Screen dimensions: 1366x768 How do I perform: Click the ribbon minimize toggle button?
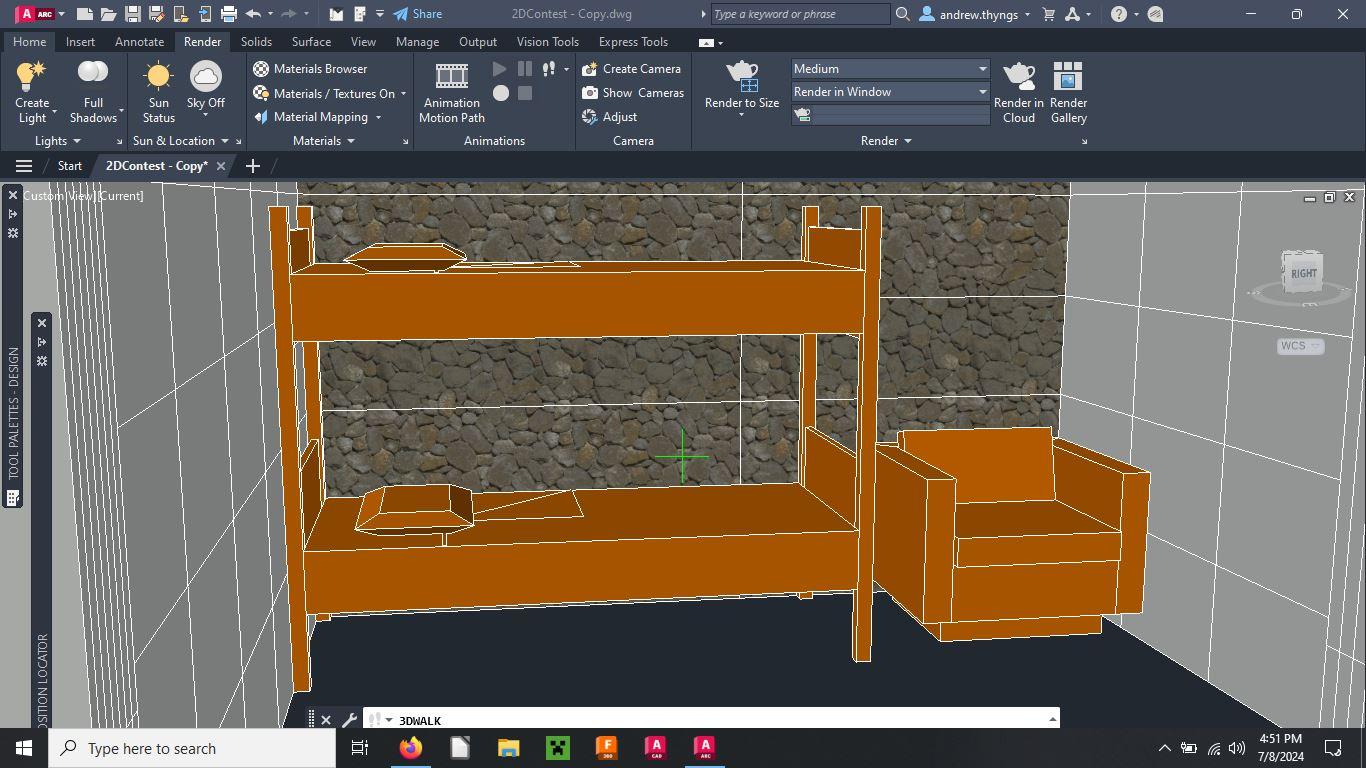706,42
